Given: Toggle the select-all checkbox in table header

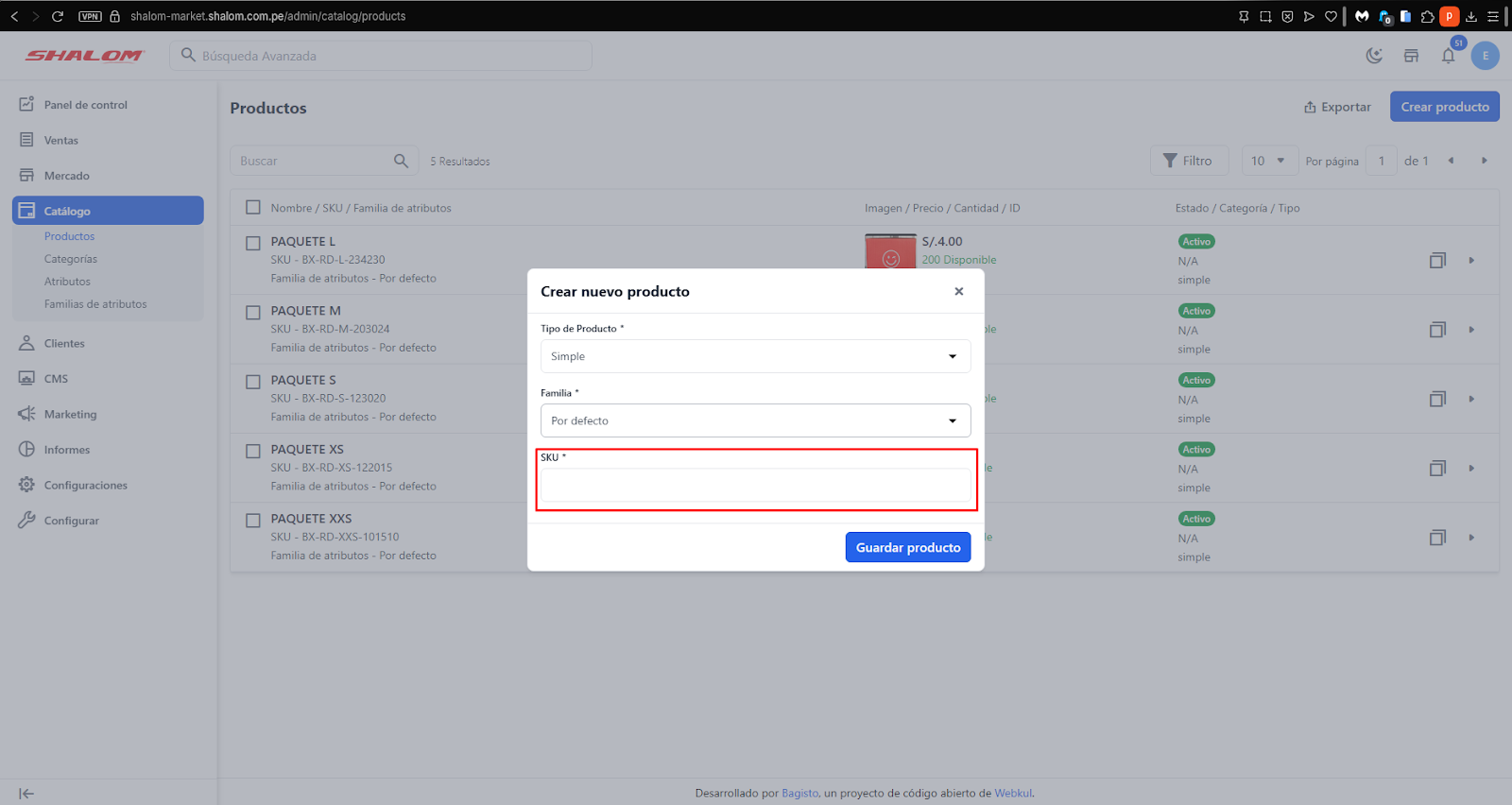Looking at the screenshot, I should click(x=253, y=208).
